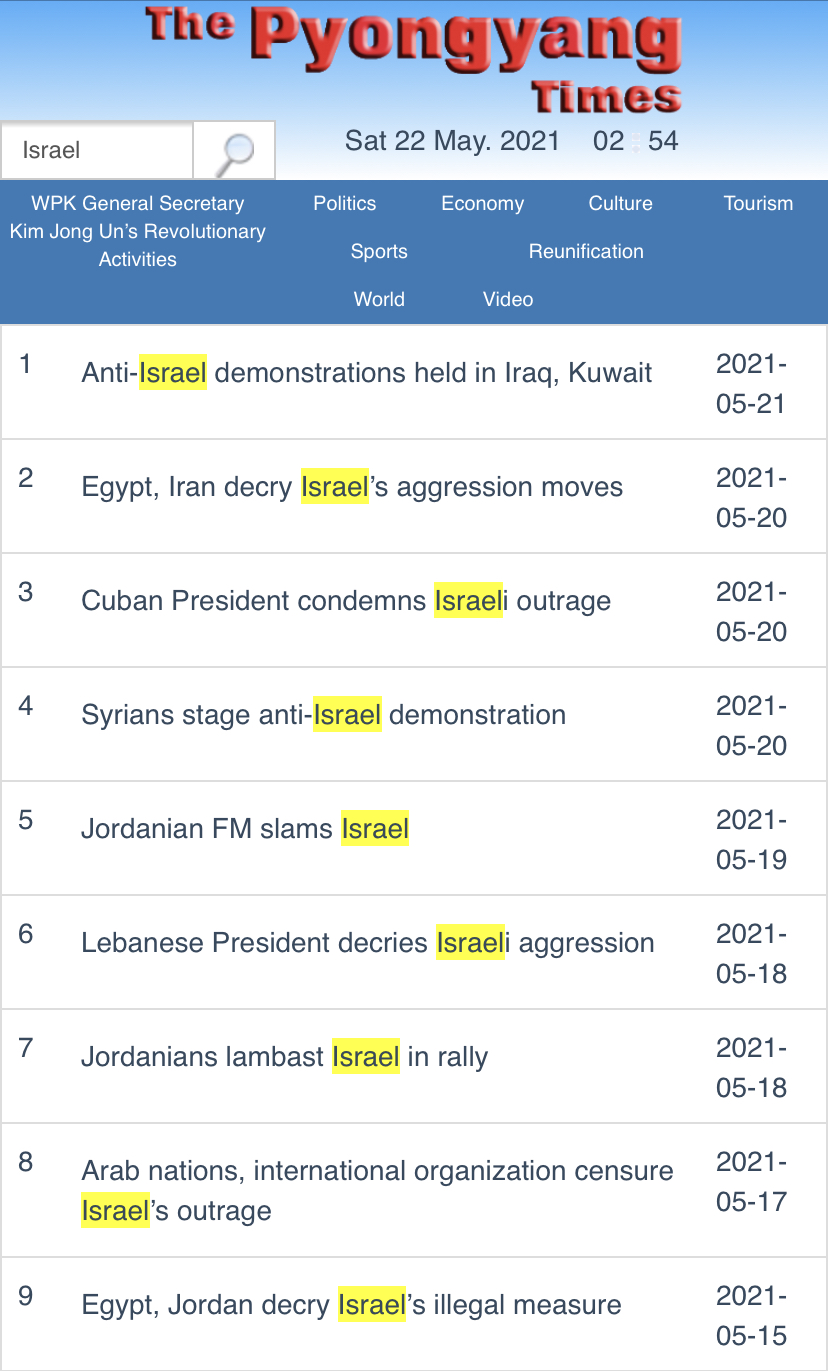Open the Jordanian FM slams article

coord(245,829)
